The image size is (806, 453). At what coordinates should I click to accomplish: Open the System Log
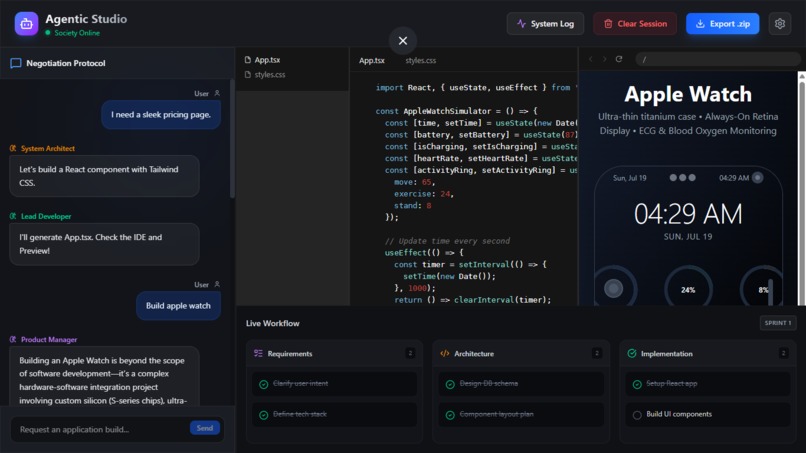point(545,24)
